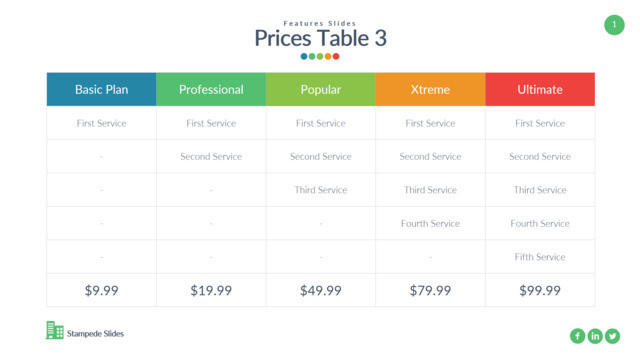Click the $99.99 price cell
The image size is (640, 360).
point(540,290)
